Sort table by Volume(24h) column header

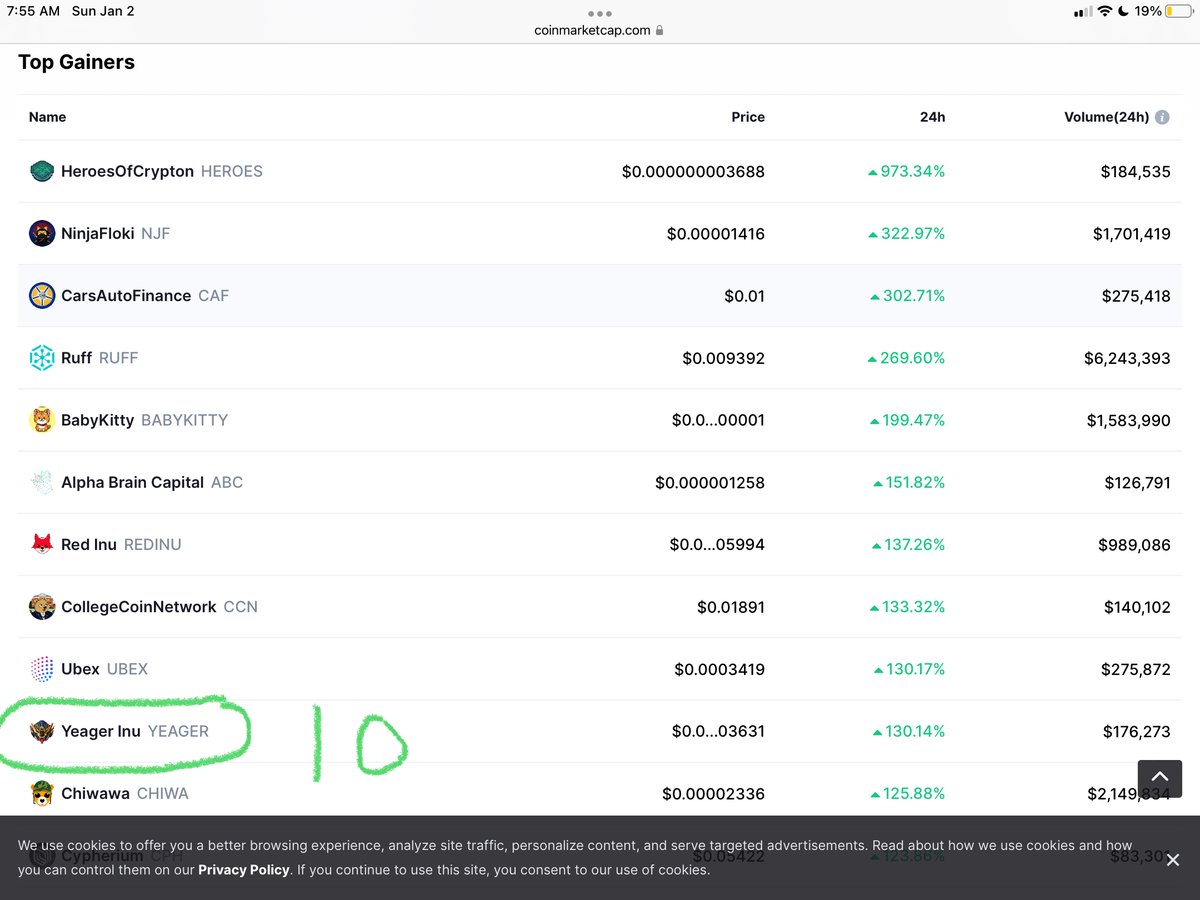[x=1107, y=117]
